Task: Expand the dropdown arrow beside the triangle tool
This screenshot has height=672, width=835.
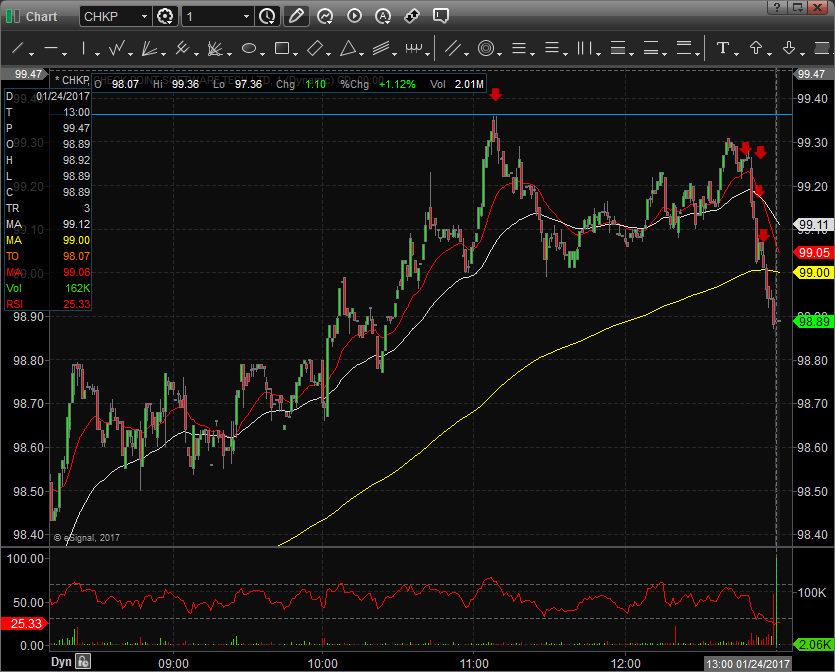Action: tap(362, 54)
